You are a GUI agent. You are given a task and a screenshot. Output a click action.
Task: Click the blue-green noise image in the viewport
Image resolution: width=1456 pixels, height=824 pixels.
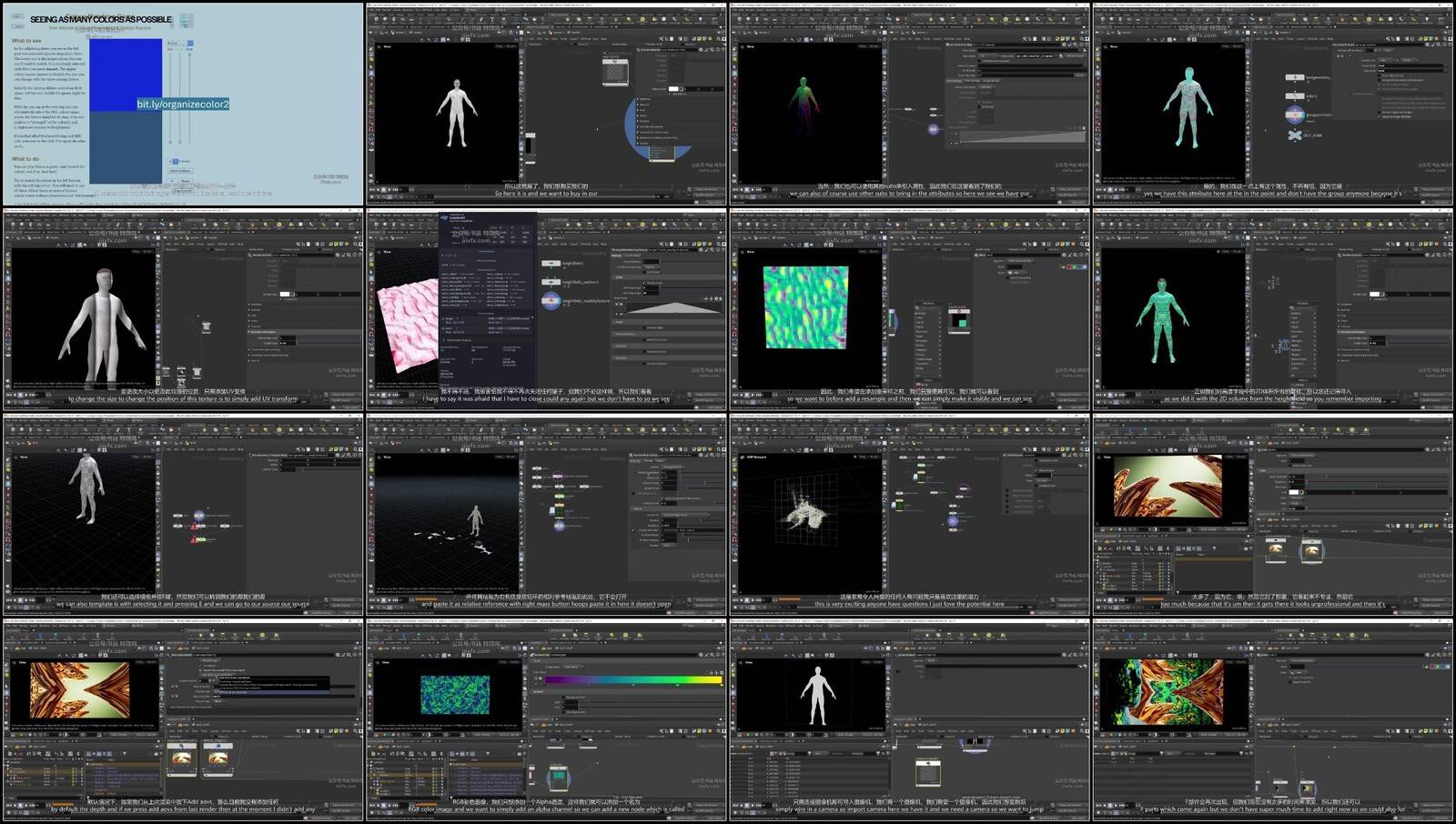[455, 695]
